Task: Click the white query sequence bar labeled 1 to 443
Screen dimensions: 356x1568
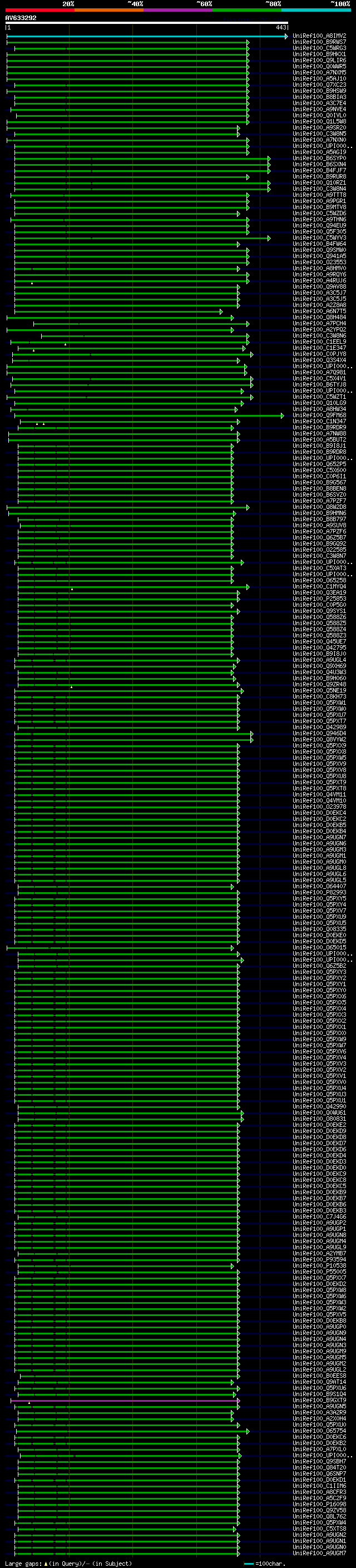Action: 147,22
